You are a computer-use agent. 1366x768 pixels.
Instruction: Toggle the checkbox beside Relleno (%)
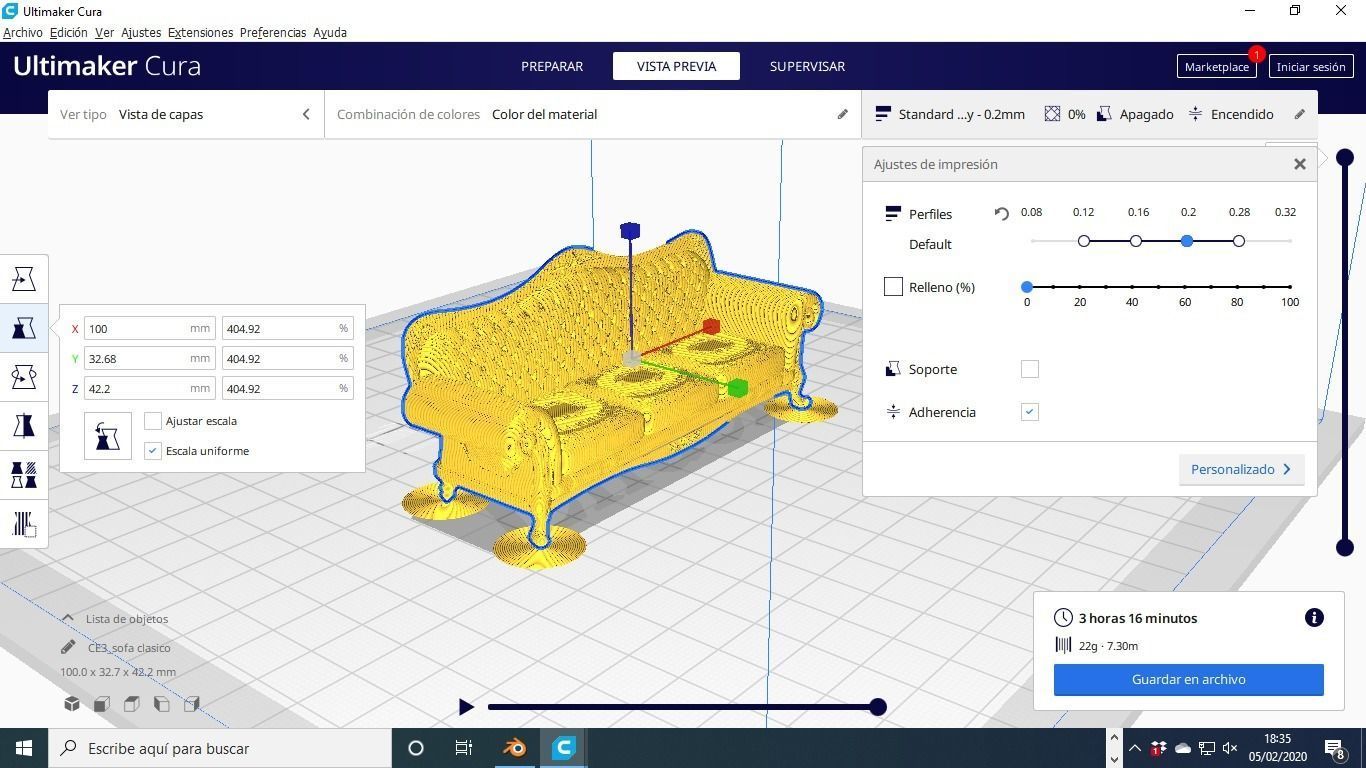(893, 287)
